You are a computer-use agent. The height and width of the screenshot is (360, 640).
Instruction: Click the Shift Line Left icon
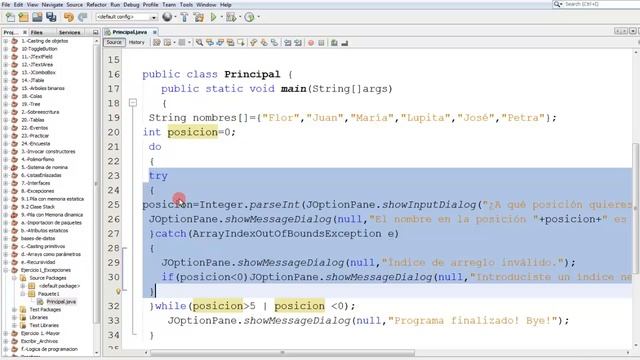288,42
